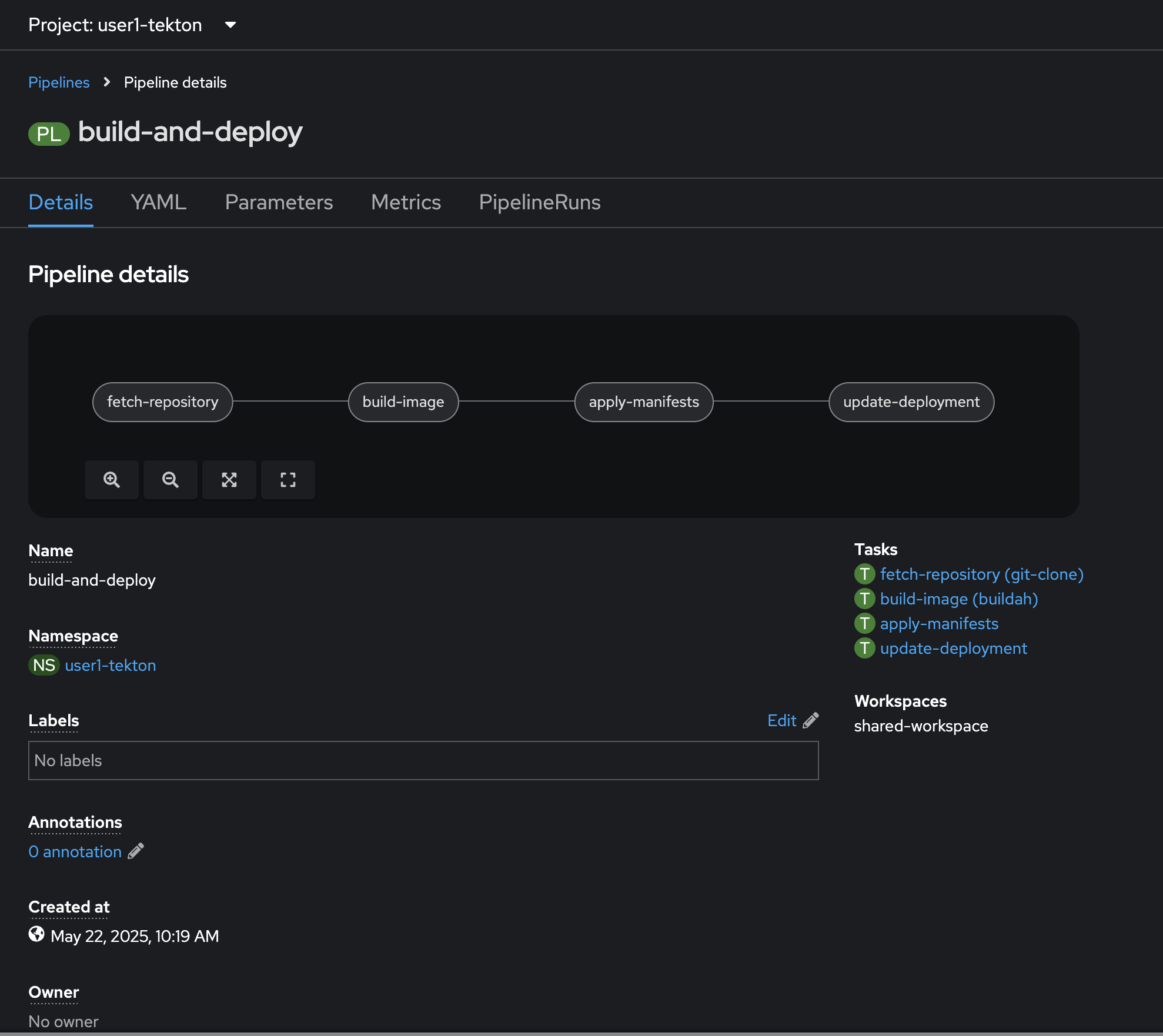Click the build-and-deploy page title
The height and width of the screenshot is (1036, 1163).
(x=191, y=132)
